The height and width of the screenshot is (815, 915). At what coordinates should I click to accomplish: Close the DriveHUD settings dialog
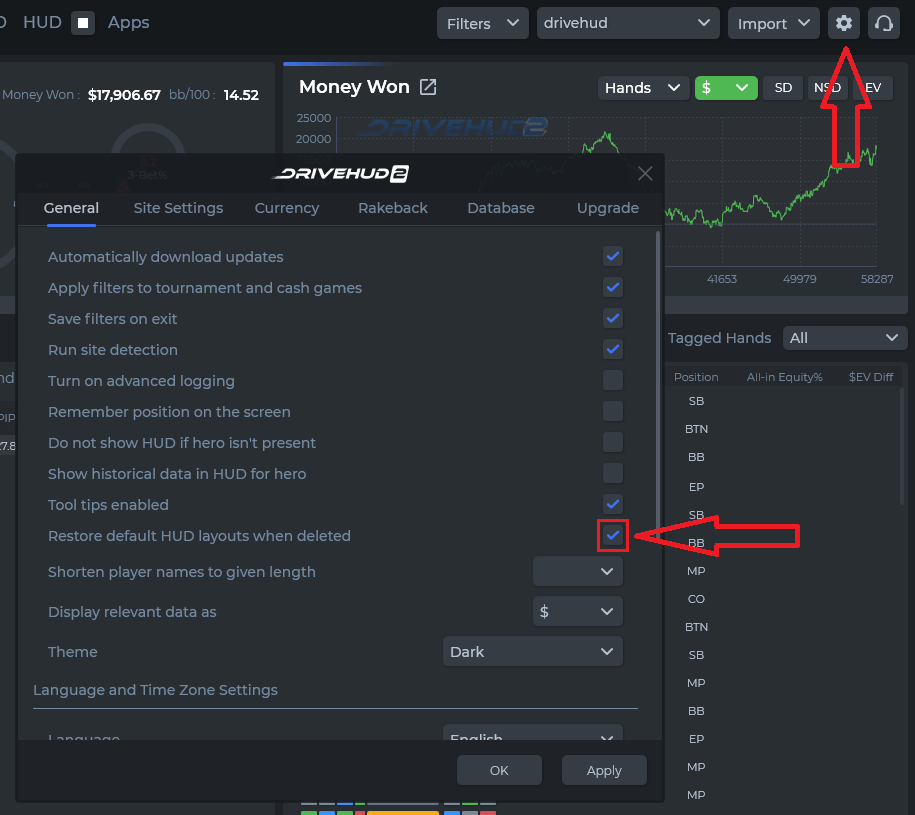click(x=645, y=173)
